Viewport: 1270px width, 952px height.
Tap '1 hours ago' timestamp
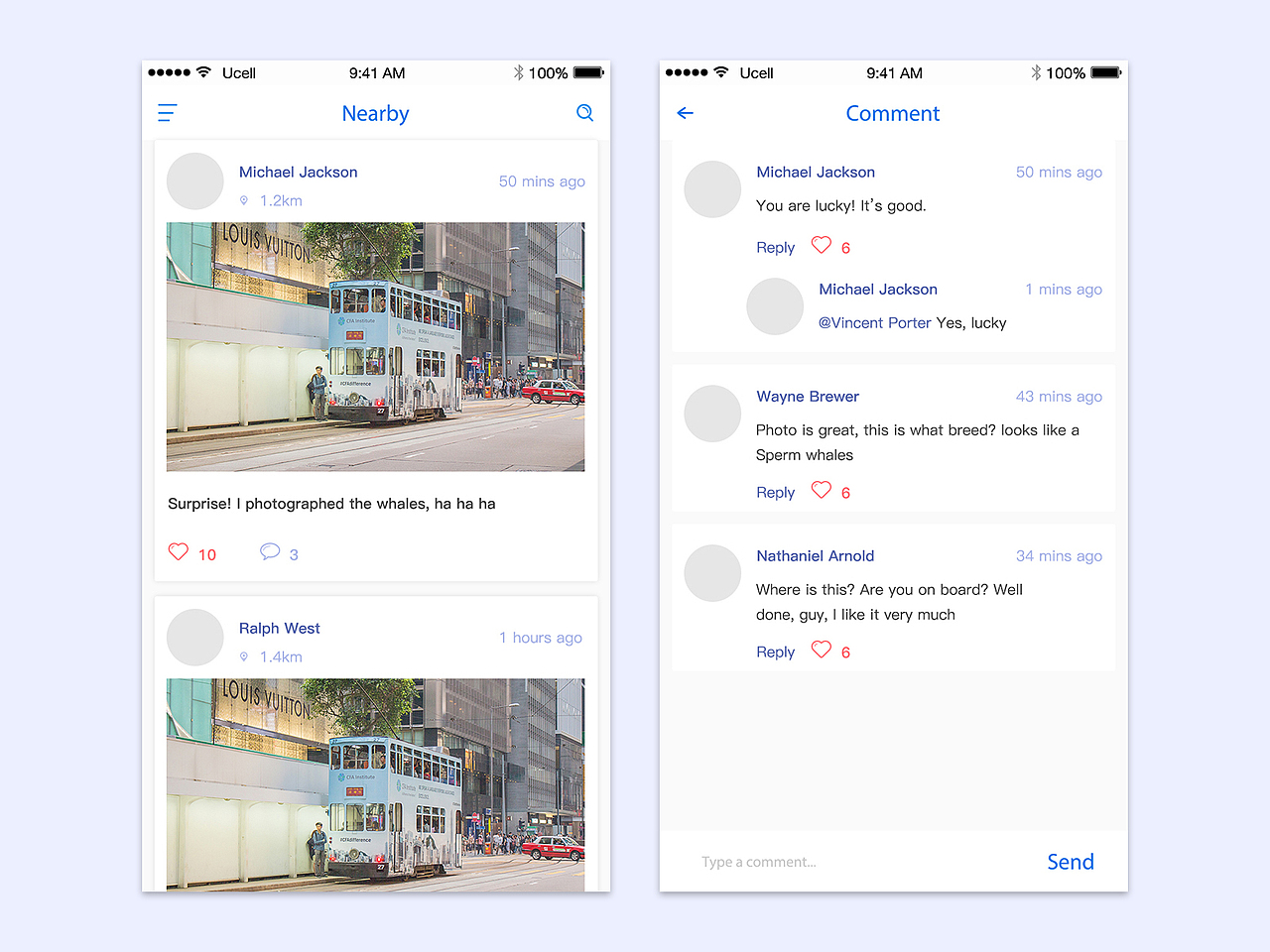pyautogui.click(x=541, y=638)
